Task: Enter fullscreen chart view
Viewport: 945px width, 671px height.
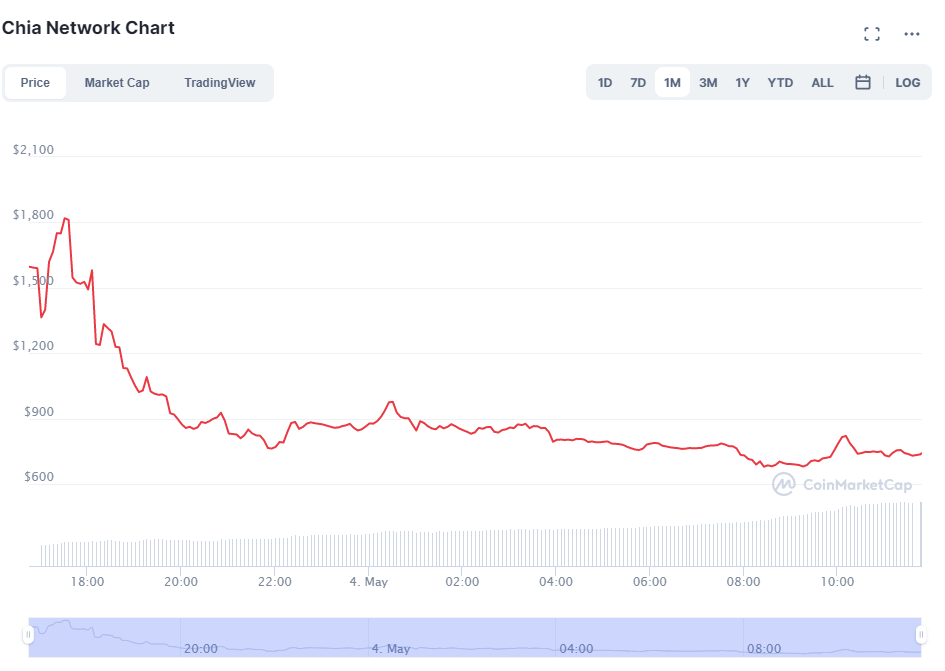Action: (872, 34)
